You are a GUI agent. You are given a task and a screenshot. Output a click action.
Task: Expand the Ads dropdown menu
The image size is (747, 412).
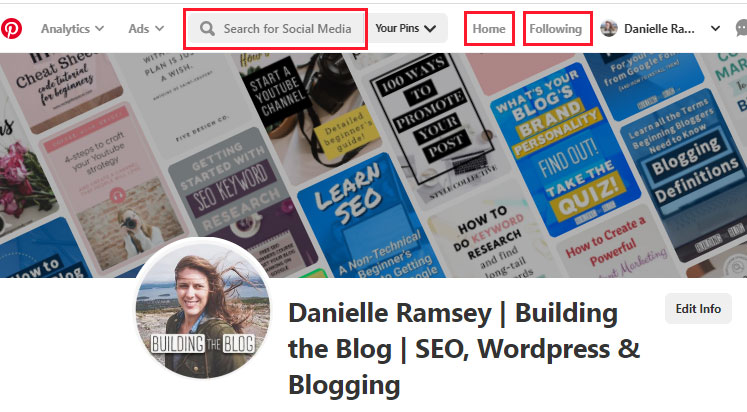146,29
